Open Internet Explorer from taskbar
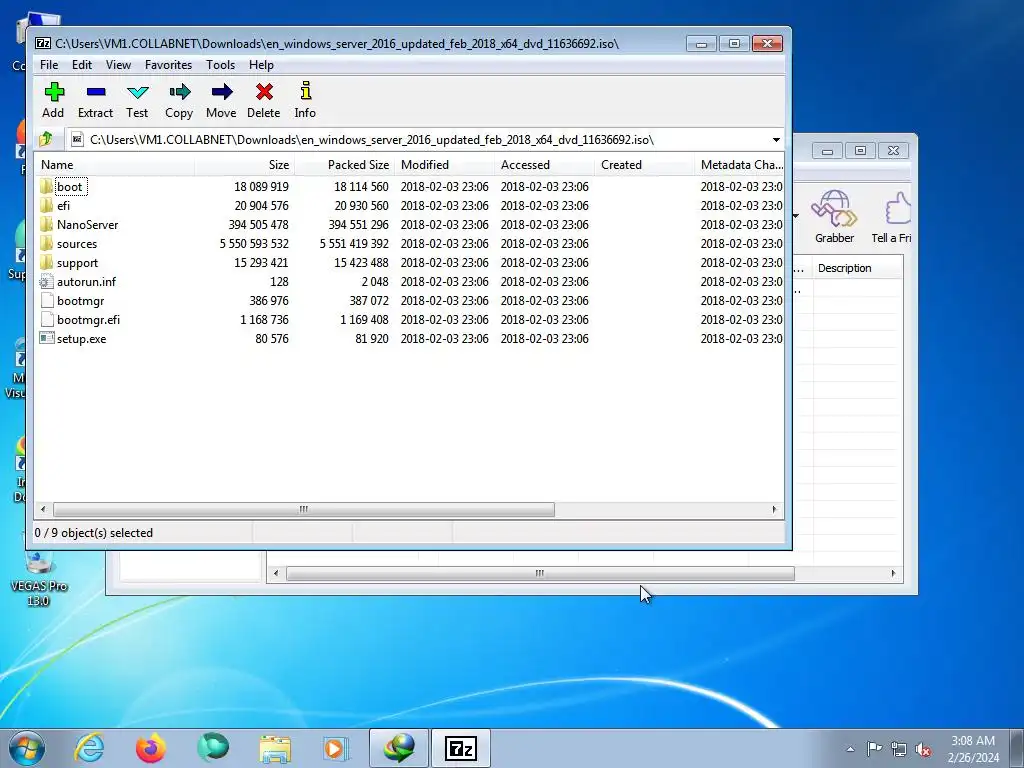Image resolution: width=1024 pixels, height=768 pixels. pyautogui.click(x=89, y=748)
